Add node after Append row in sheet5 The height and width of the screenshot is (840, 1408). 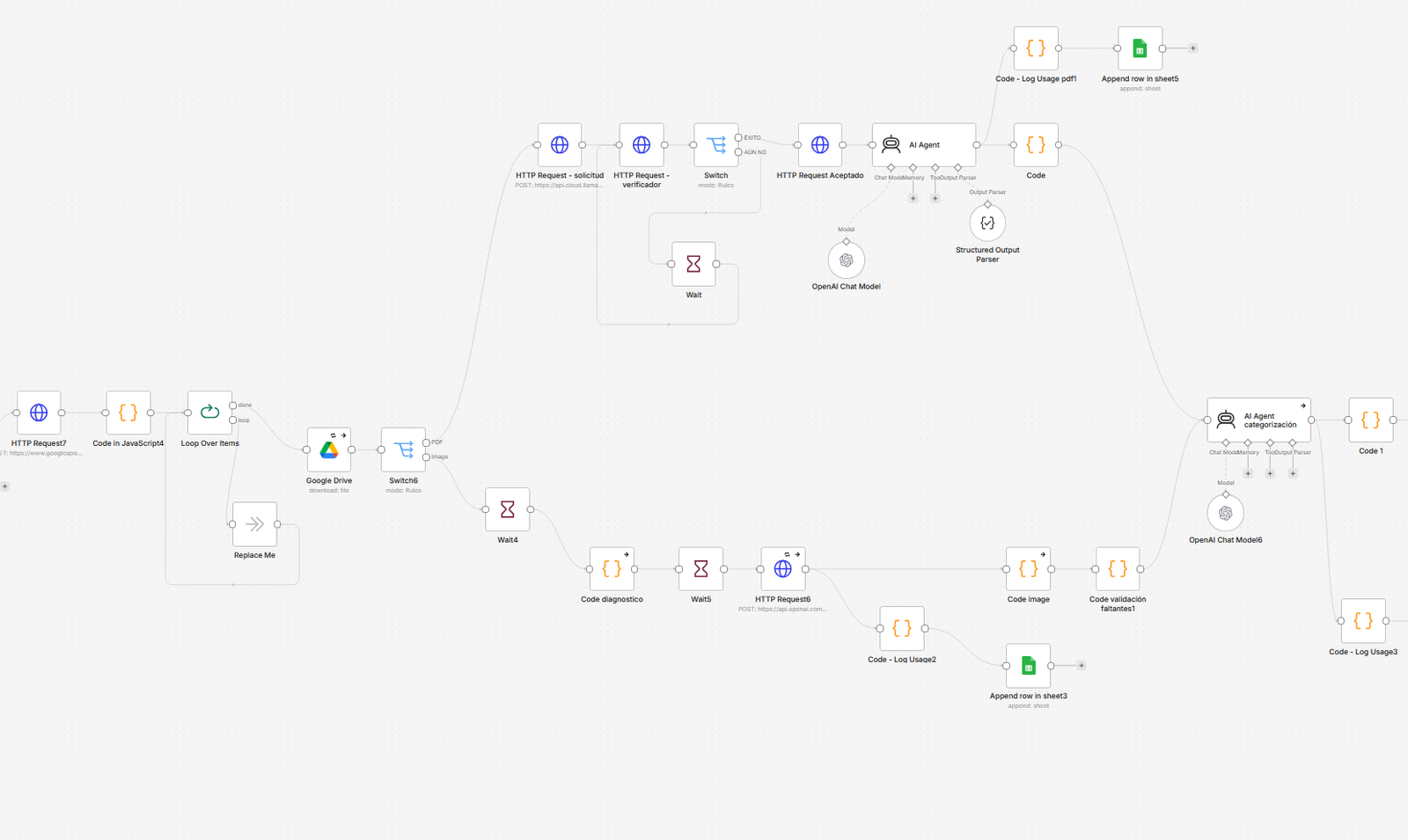pos(1193,48)
